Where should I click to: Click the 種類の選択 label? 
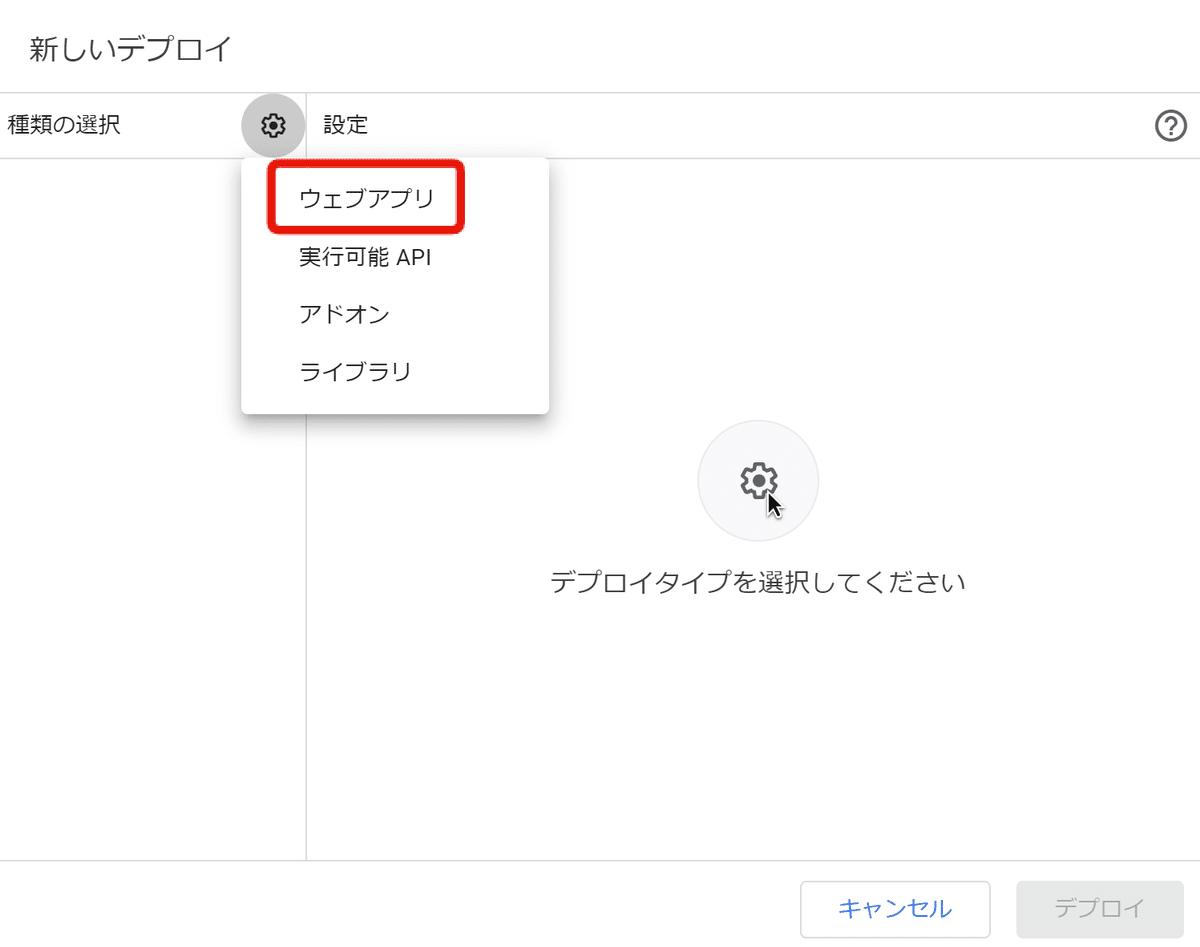click(x=64, y=126)
